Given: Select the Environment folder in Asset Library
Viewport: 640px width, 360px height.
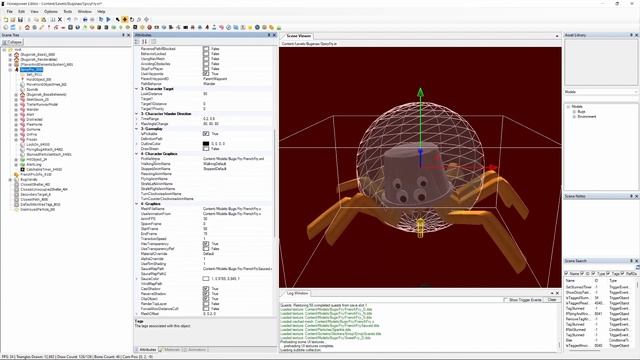Looking at the screenshot, I should (x=587, y=117).
